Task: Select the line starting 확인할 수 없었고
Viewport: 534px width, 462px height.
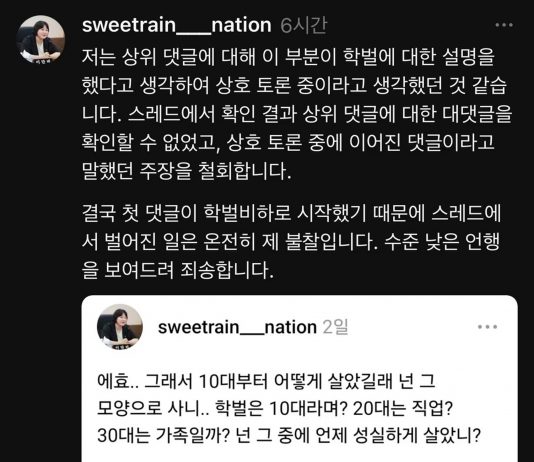Action: tap(288, 142)
